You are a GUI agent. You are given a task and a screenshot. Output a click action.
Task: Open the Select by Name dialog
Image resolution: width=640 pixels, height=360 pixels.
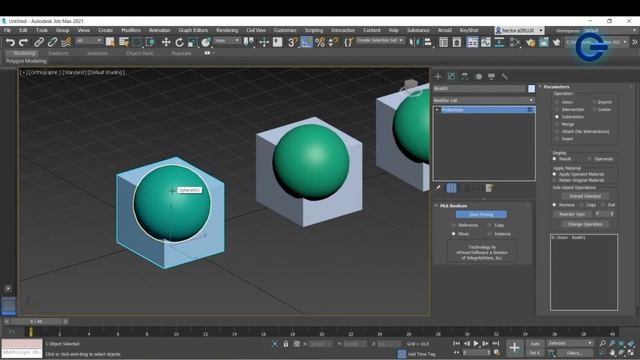pos(124,42)
